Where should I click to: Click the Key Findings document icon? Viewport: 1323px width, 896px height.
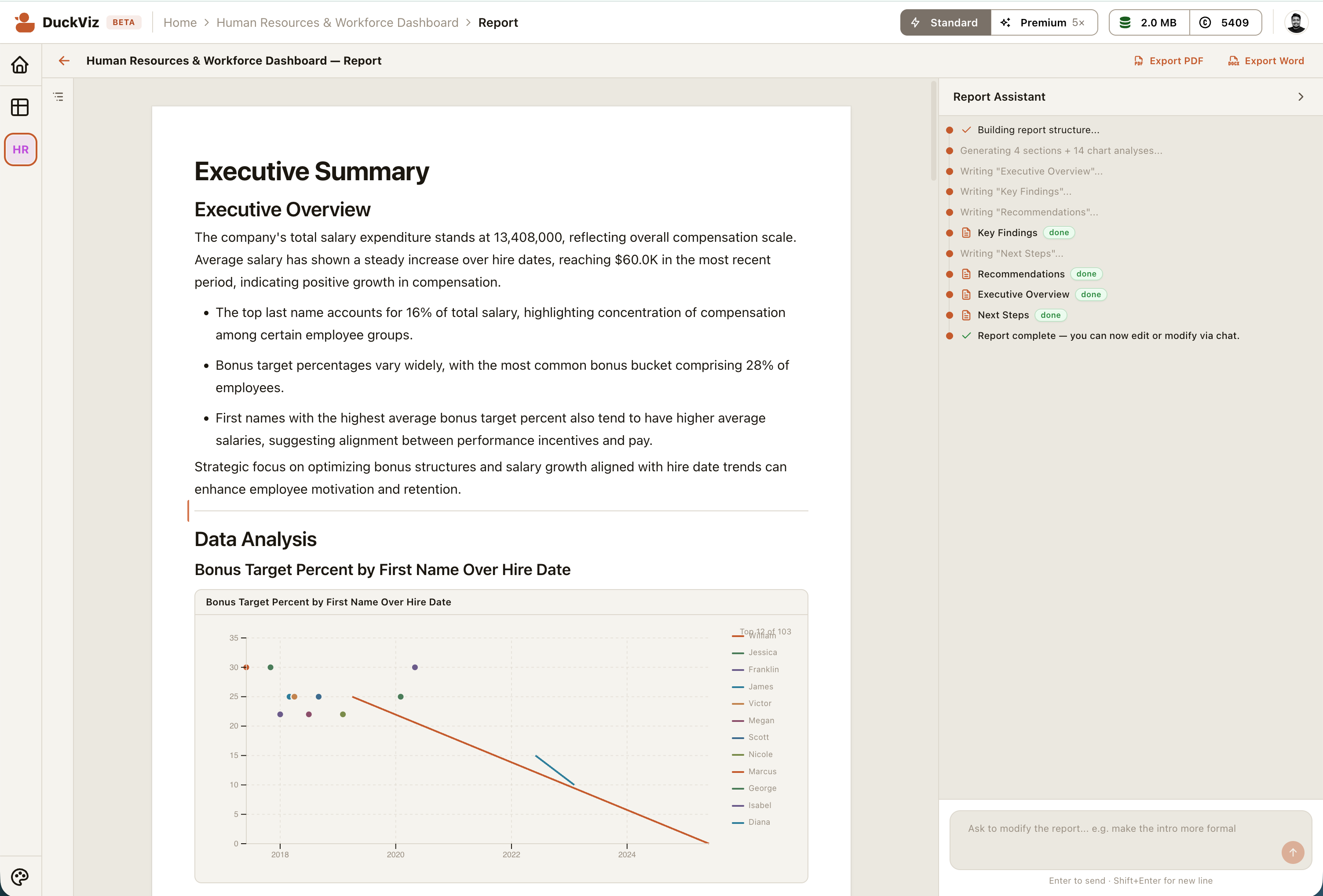point(966,233)
